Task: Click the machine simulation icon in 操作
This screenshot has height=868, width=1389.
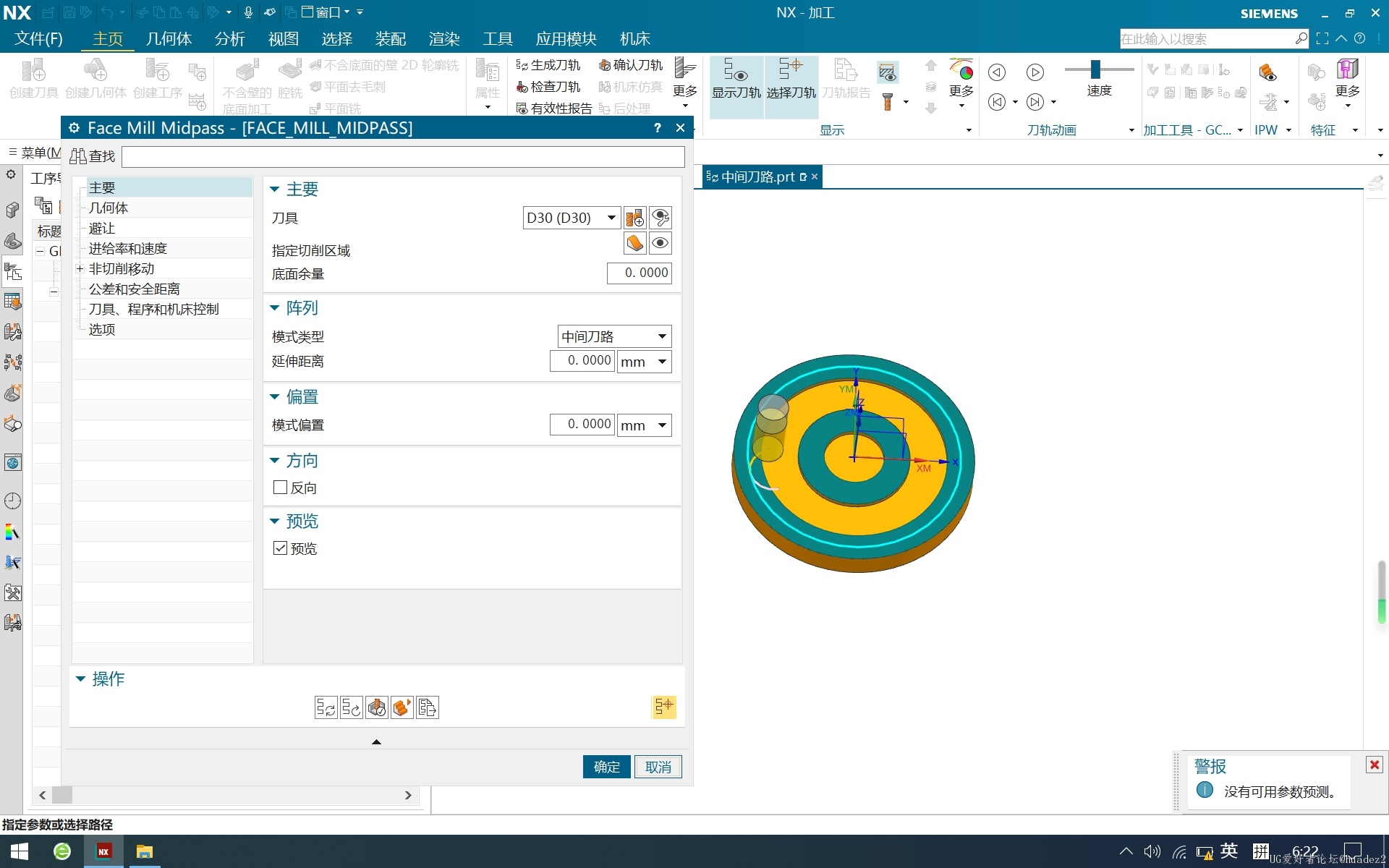Action: click(x=402, y=707)
